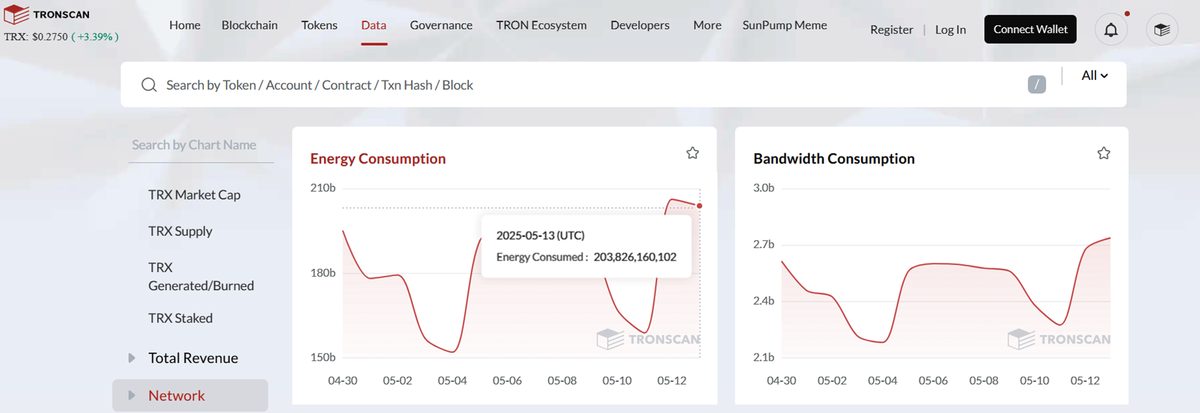
Task: Click the cube icon in the header
Action: (1162, 30)
